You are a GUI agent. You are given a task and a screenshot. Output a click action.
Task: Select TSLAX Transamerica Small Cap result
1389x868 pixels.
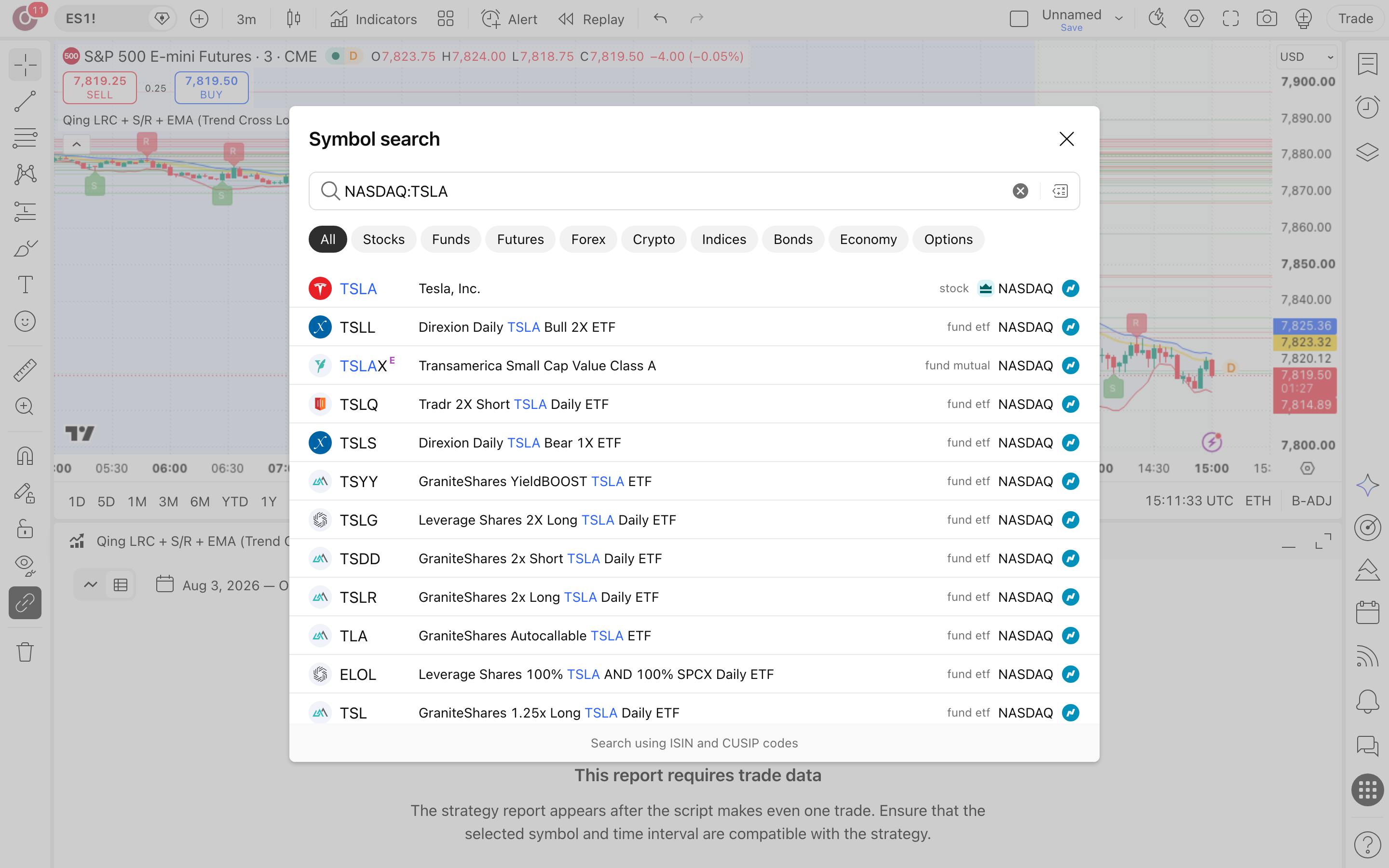click(694, 366)
